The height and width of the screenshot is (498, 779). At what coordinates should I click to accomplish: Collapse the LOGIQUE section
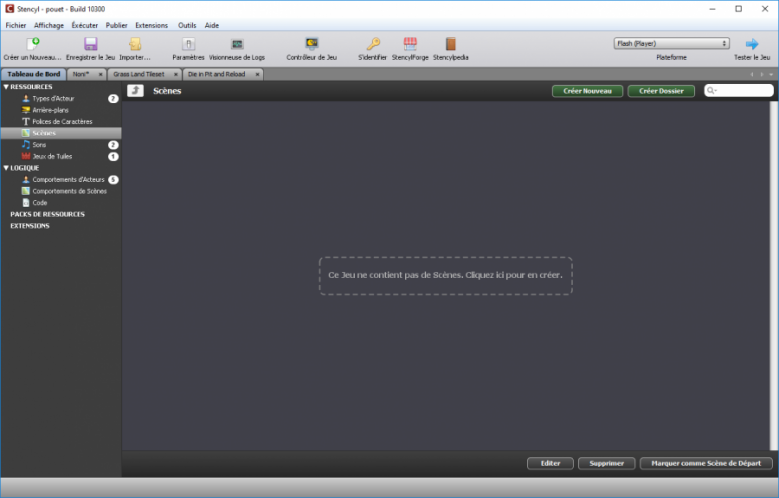[6, 168]
